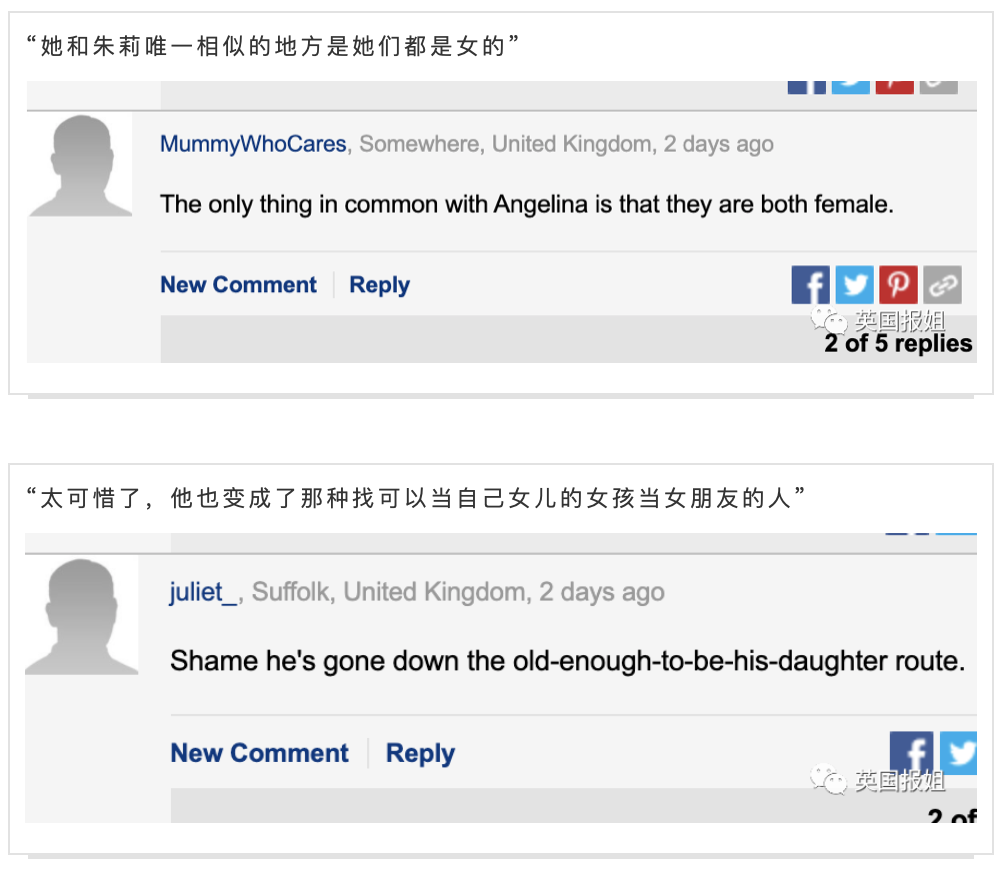Expand cropped replies count under juliet_ comment
Screen dimensions: 1008x872
click(951, 816)
